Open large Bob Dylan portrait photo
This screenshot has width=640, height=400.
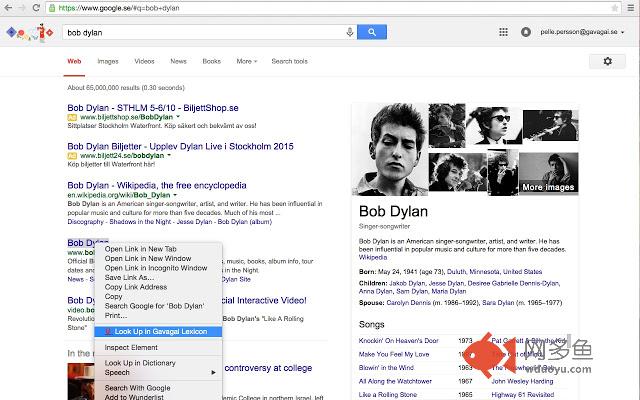389,149
